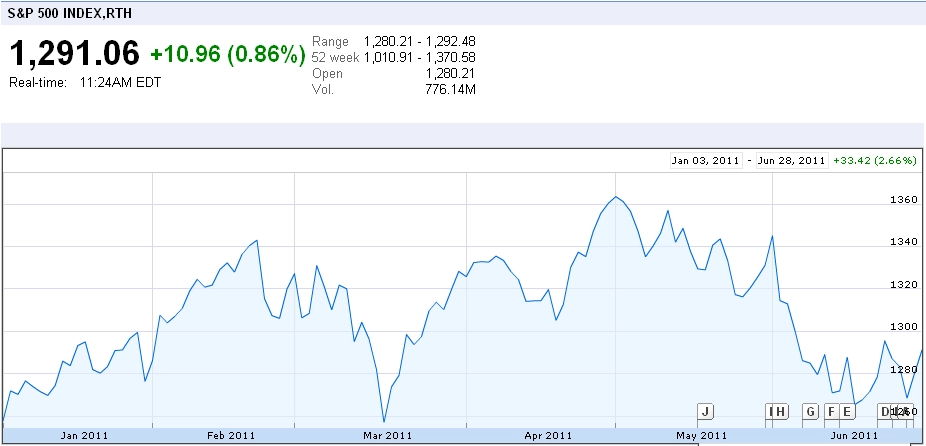Click May 2011 on the timeline axis

coord(702,436)
